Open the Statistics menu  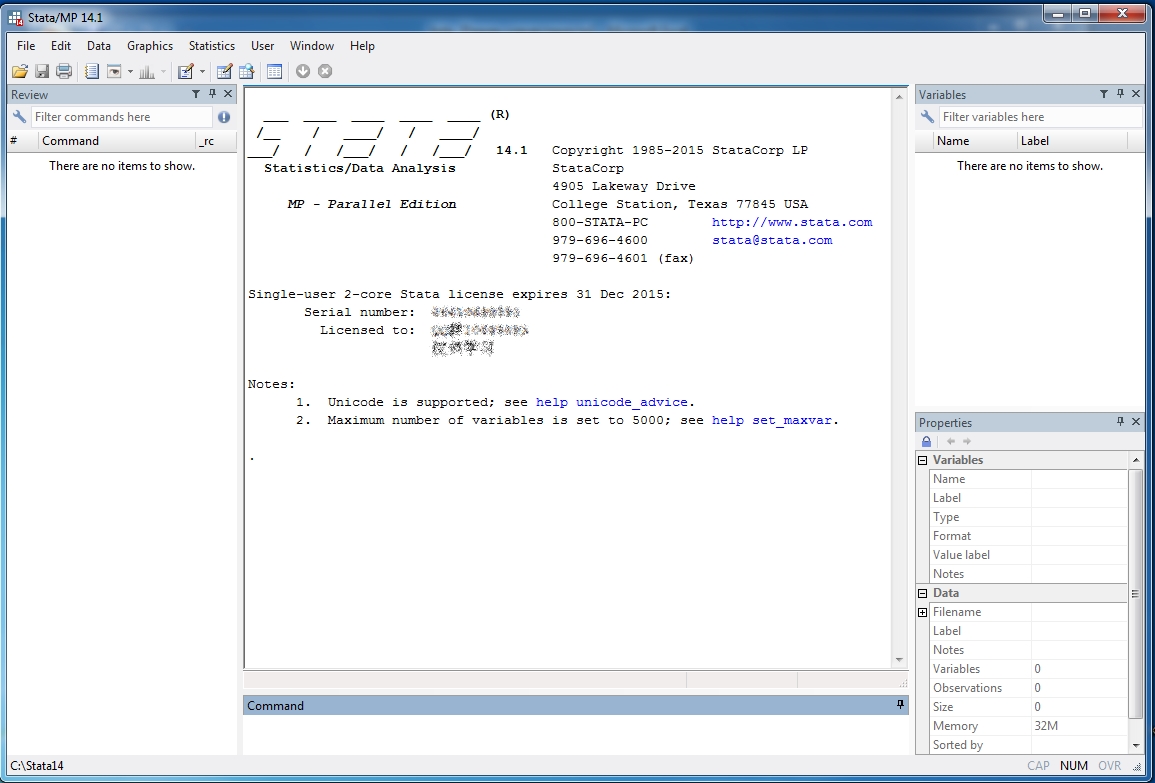tap(211, 46)
